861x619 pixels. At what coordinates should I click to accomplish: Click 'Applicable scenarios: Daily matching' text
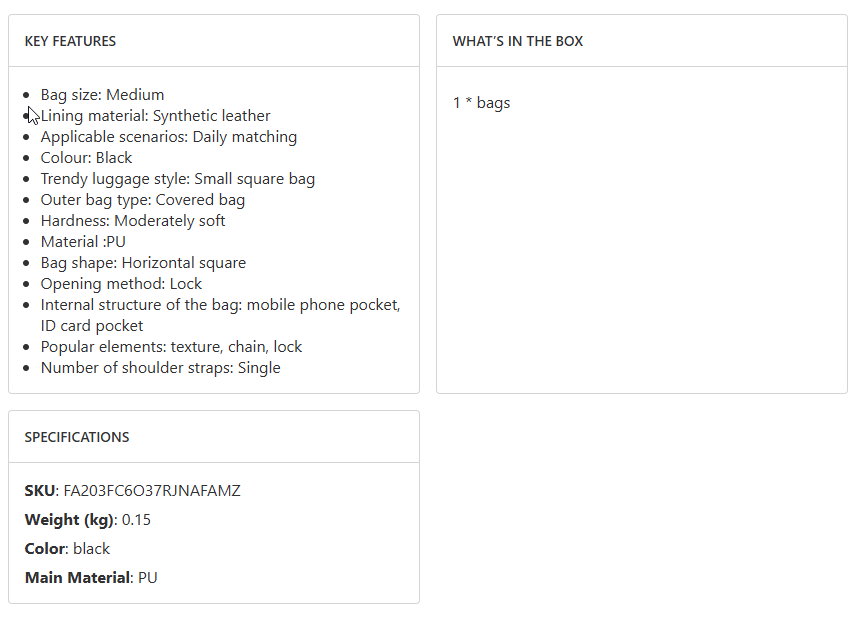[168, 137]
